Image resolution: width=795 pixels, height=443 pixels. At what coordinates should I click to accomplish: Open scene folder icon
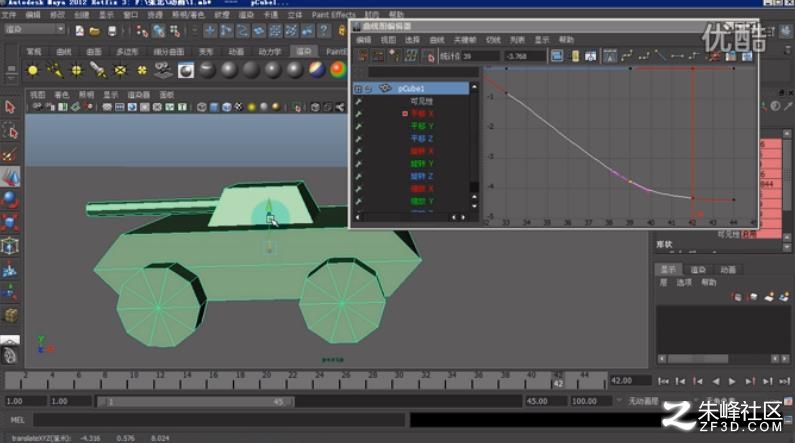point(95,31)
